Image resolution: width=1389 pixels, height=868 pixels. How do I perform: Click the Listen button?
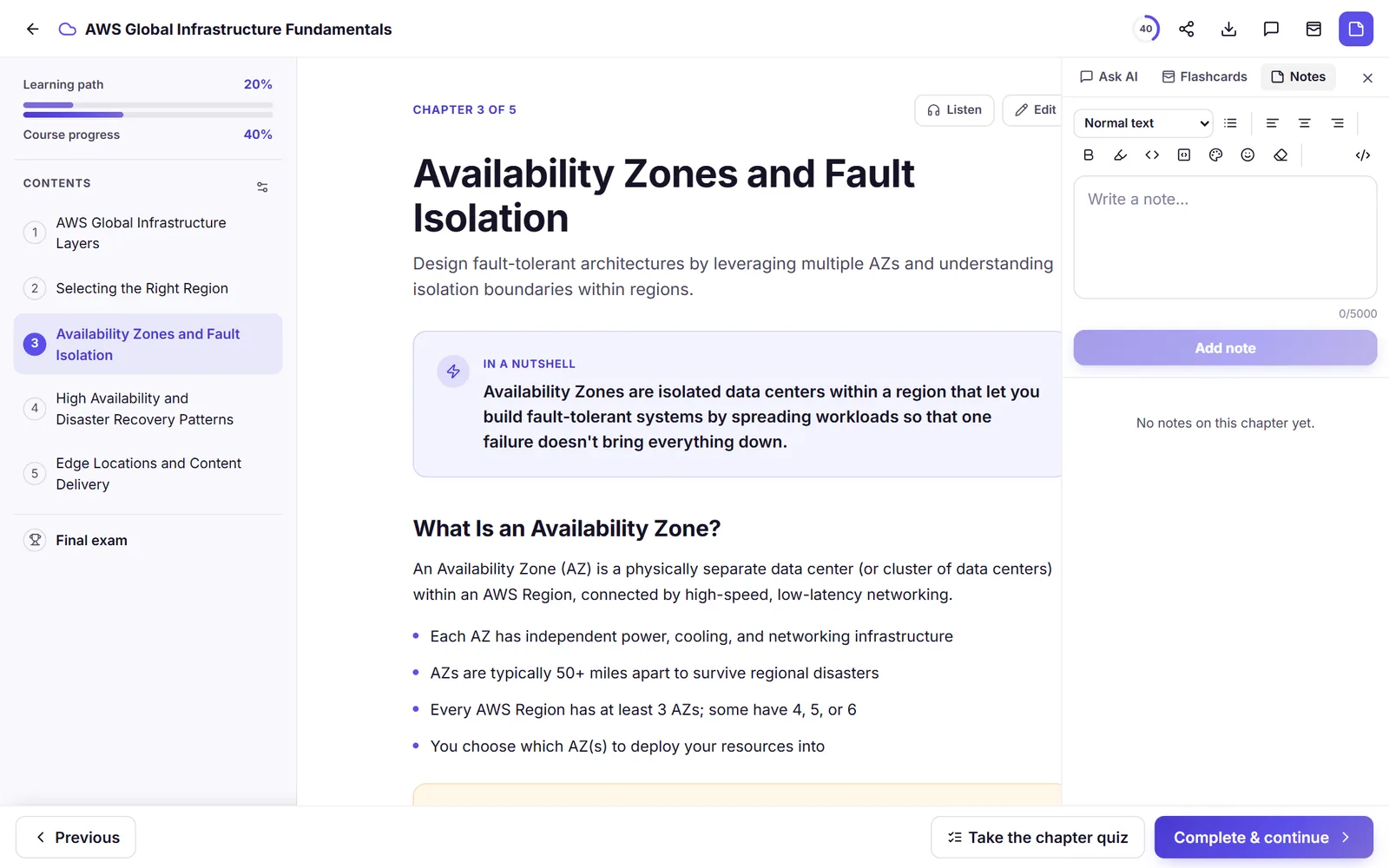pyautogui.click(x=954, y=110)
